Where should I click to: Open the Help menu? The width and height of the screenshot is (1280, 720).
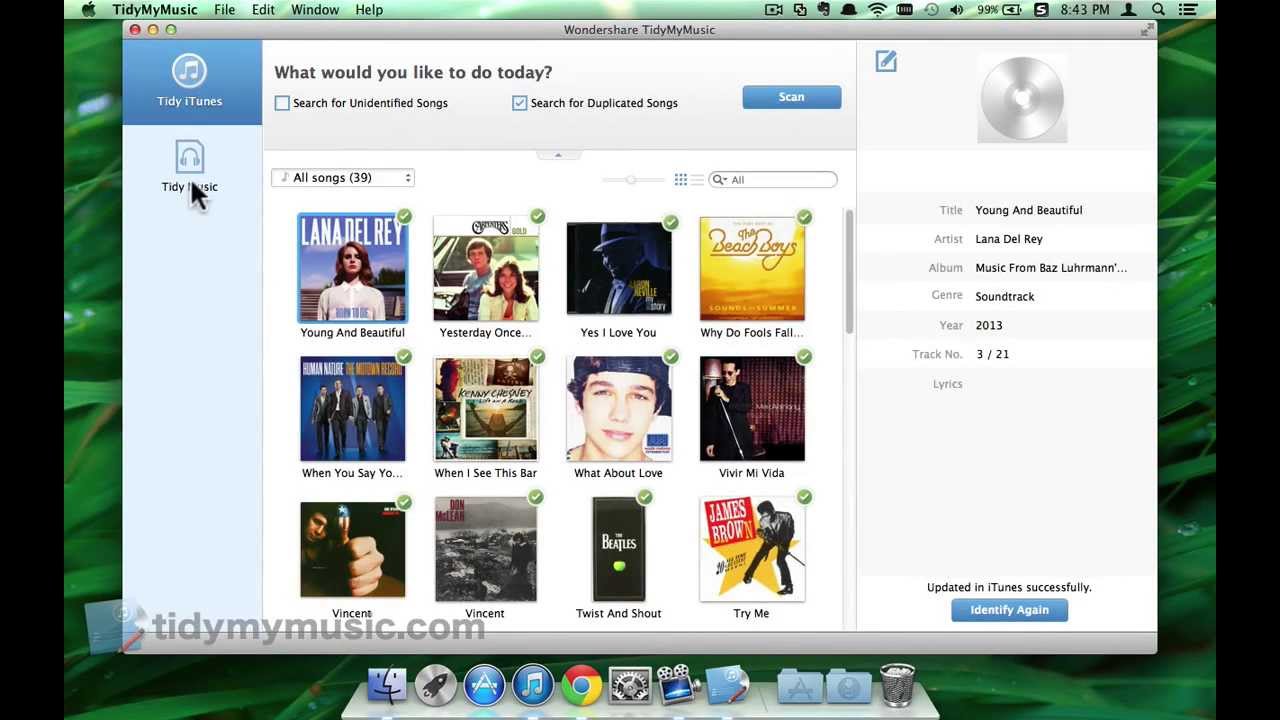point(369,10)
